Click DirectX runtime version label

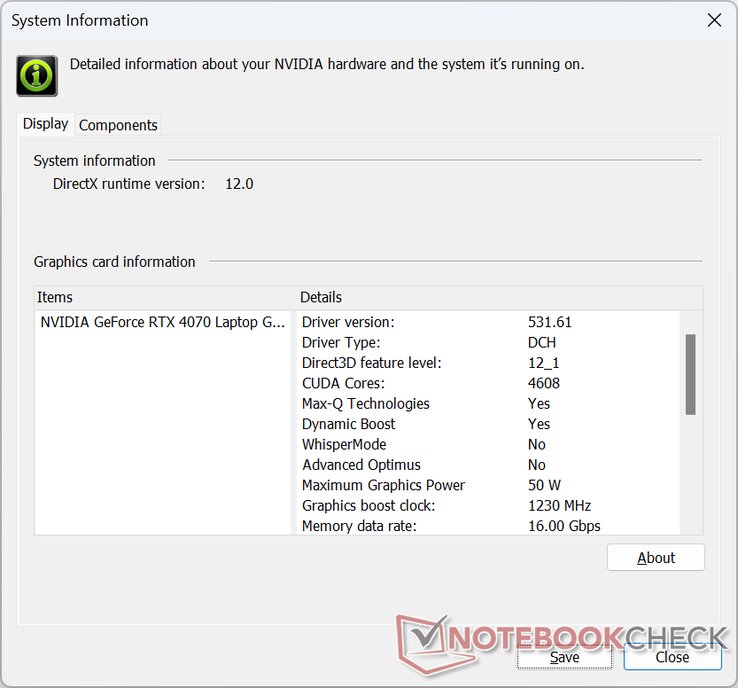pos(129,184)
